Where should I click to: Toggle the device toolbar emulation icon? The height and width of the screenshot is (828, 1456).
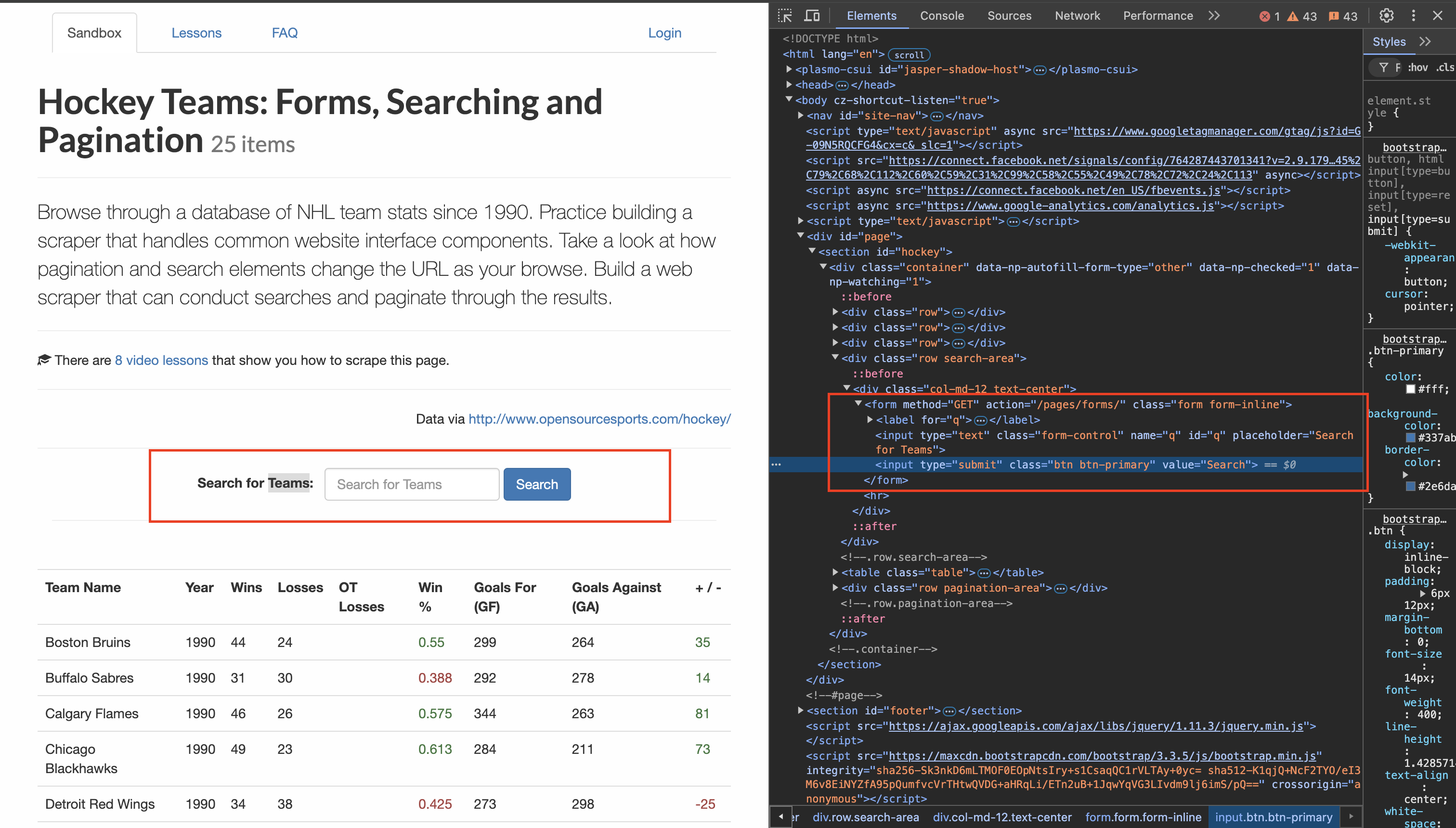[812, 15]
